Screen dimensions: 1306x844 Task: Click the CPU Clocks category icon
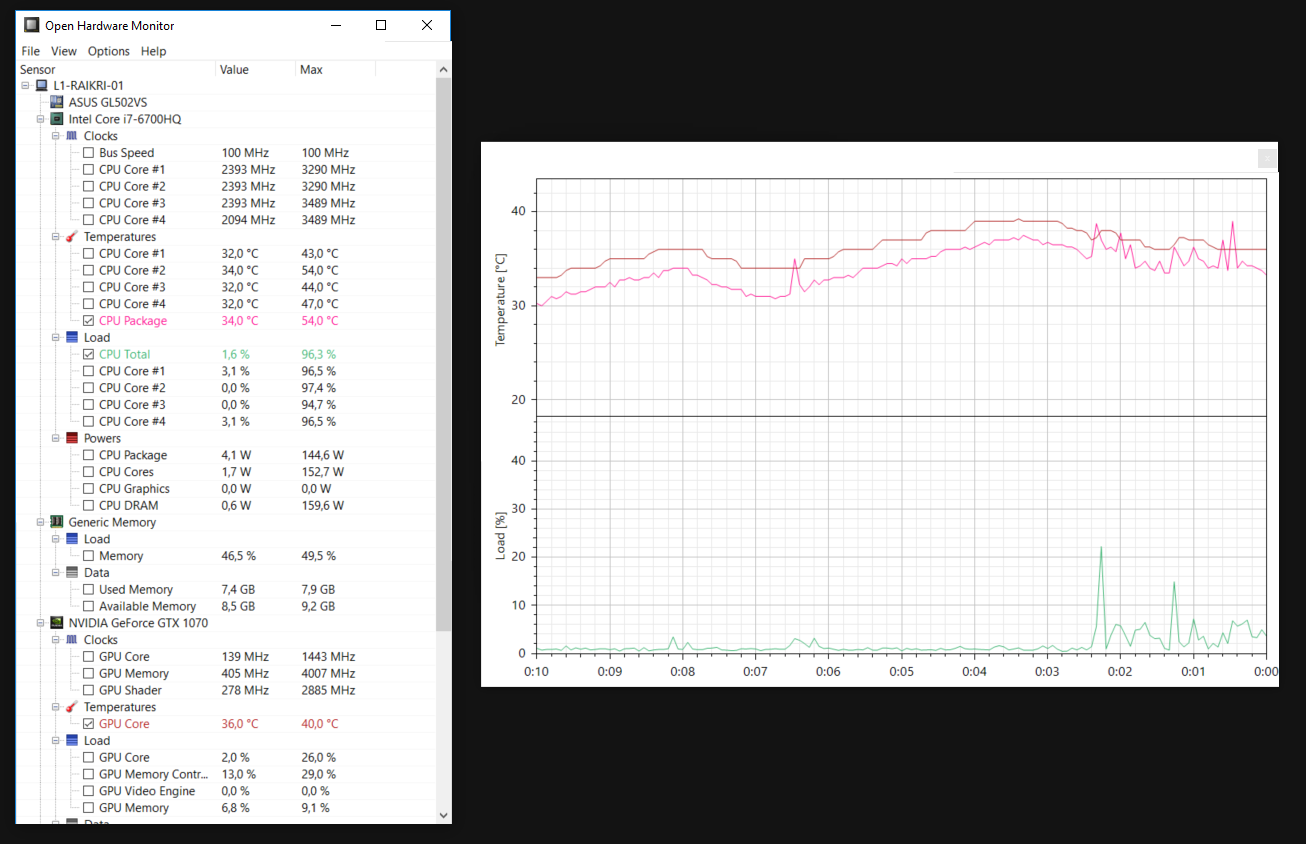click(x=72, y=136)
